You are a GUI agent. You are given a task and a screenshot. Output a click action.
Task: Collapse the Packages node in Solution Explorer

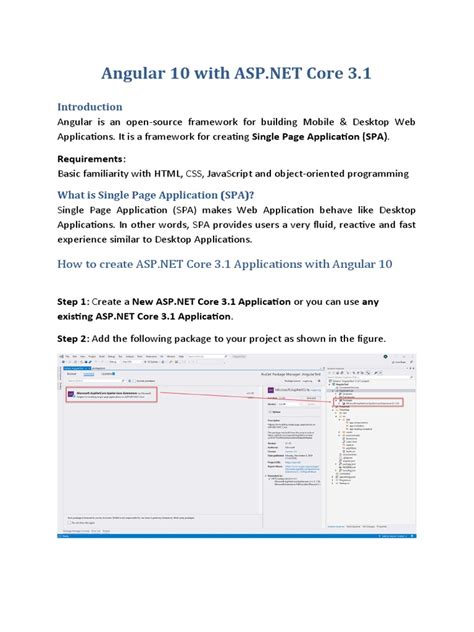(x=336, y=400)
